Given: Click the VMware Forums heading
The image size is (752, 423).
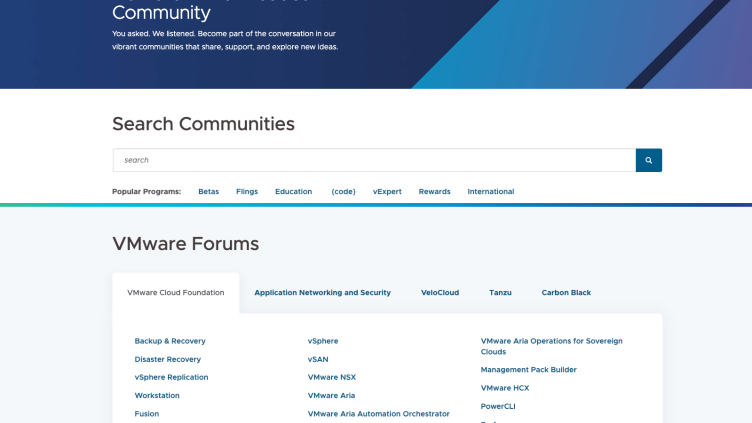Looking at the screenshot, I should click(186, 244).
